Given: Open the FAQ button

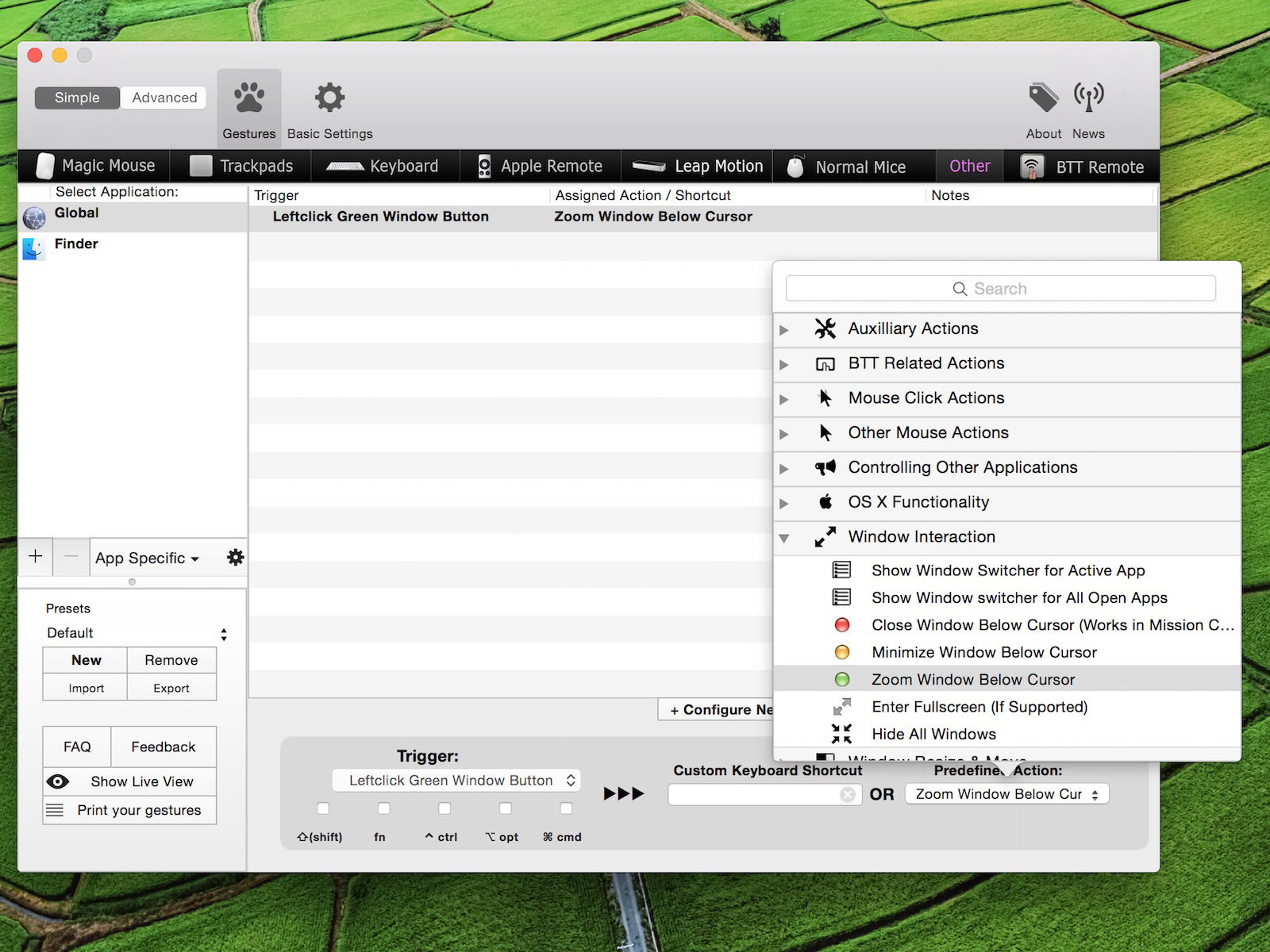Looking at the screenshot, I should click(x=77, y=747).
